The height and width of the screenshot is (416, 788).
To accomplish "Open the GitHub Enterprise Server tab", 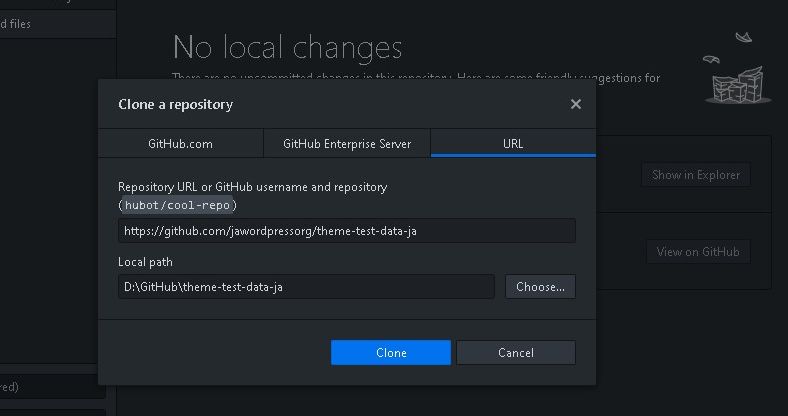I will 347,143.
